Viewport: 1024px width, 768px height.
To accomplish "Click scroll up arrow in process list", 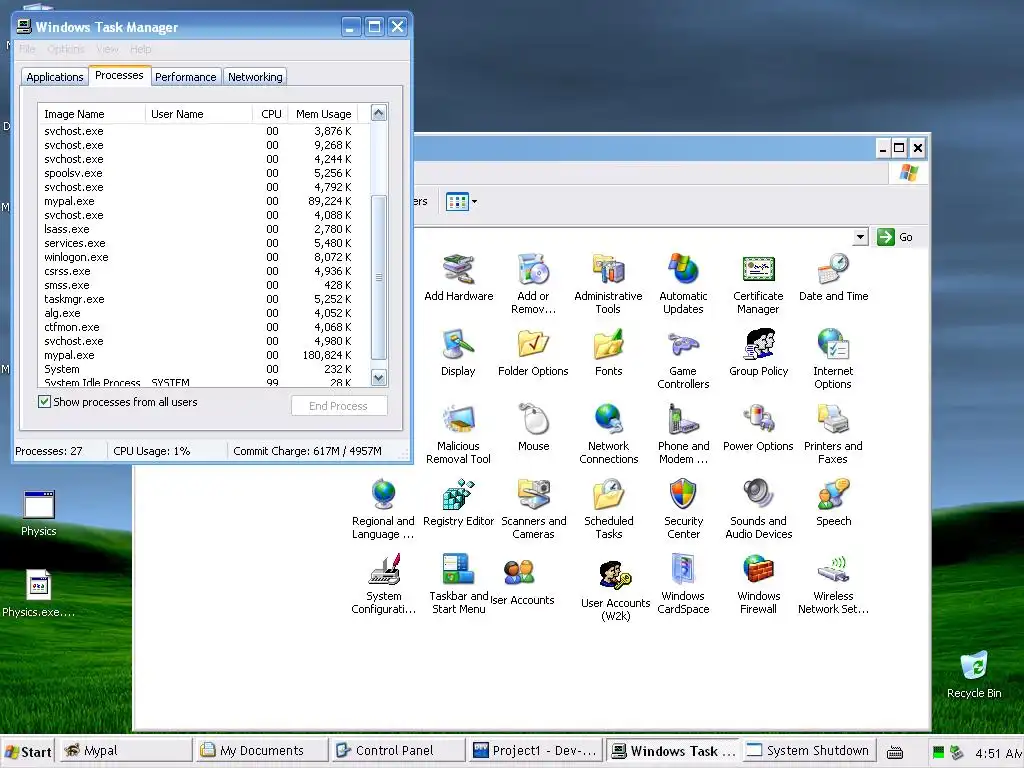I will [x=379, y=113].
